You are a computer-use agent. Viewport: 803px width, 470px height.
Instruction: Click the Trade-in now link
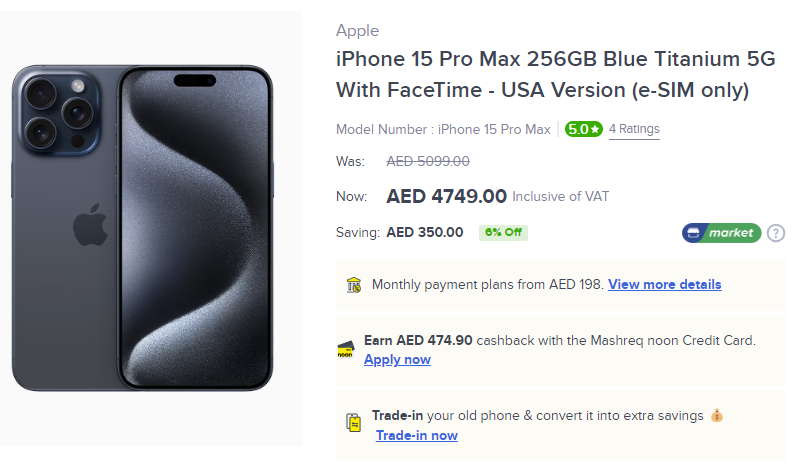point(416,435)
